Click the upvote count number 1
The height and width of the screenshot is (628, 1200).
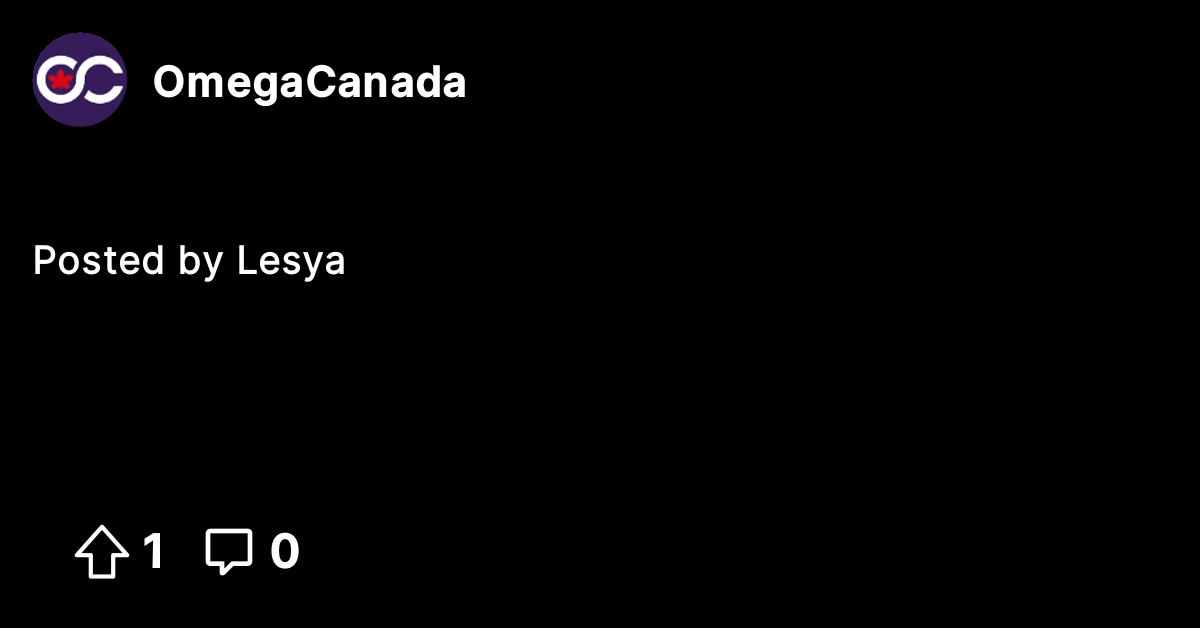click(x=152, y=552)
